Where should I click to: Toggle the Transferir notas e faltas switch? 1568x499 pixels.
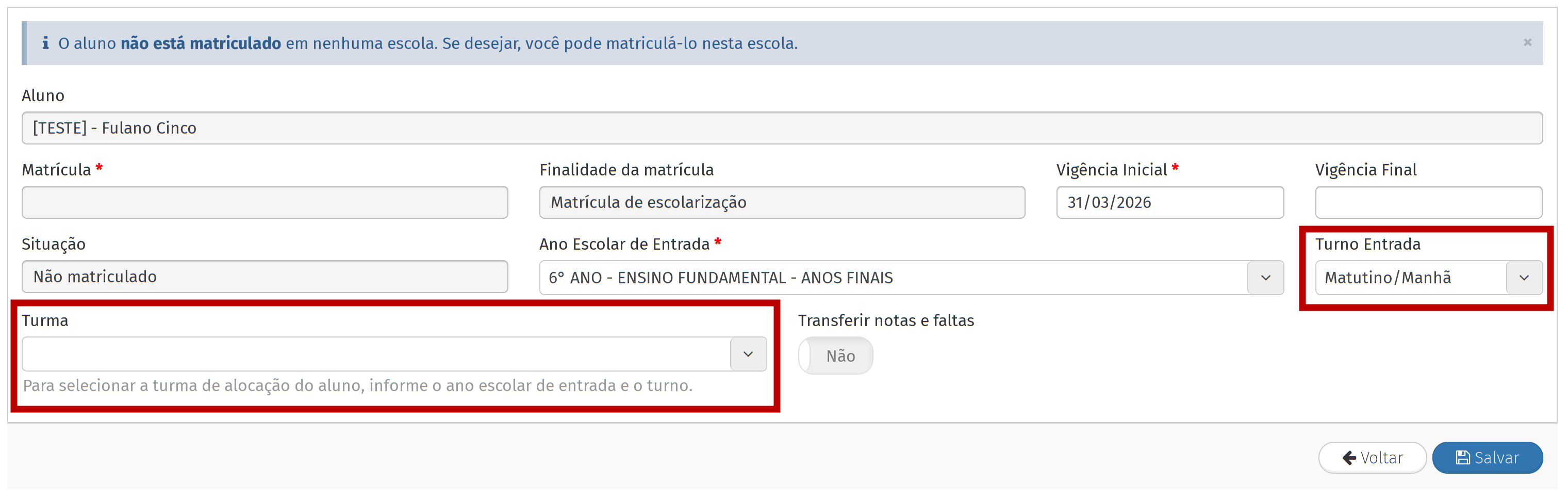[x=835, y=356]
